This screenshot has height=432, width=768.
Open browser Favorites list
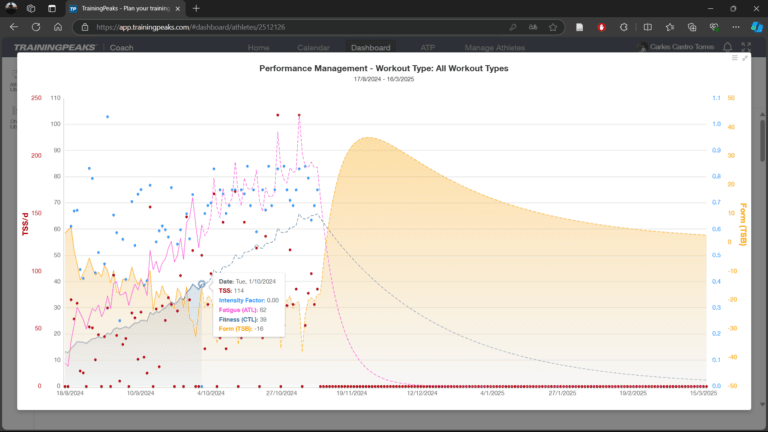click(x=670, y=27)
